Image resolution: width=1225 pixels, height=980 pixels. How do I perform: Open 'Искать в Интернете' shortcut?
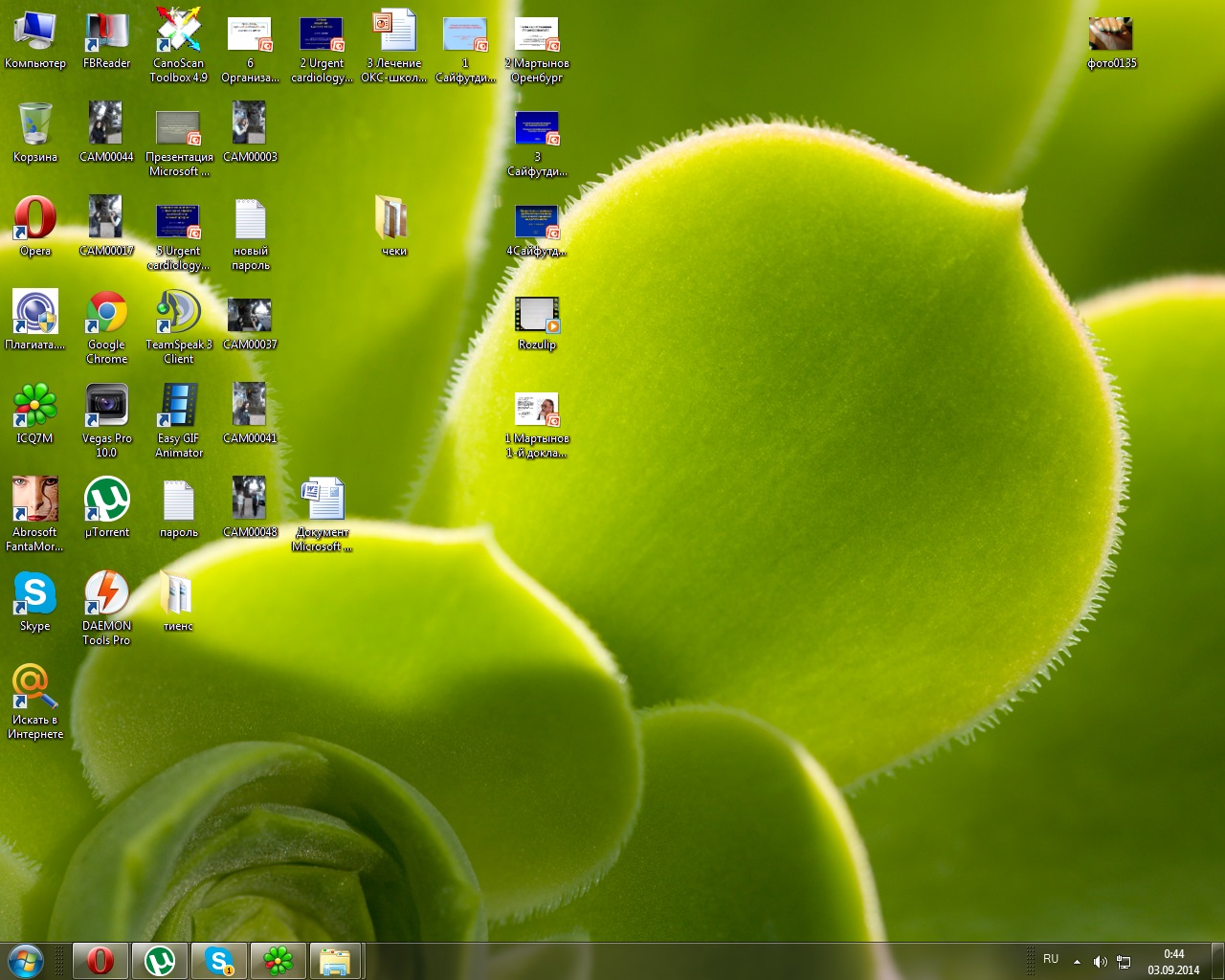pyautogui.click(x=35, y=702)
